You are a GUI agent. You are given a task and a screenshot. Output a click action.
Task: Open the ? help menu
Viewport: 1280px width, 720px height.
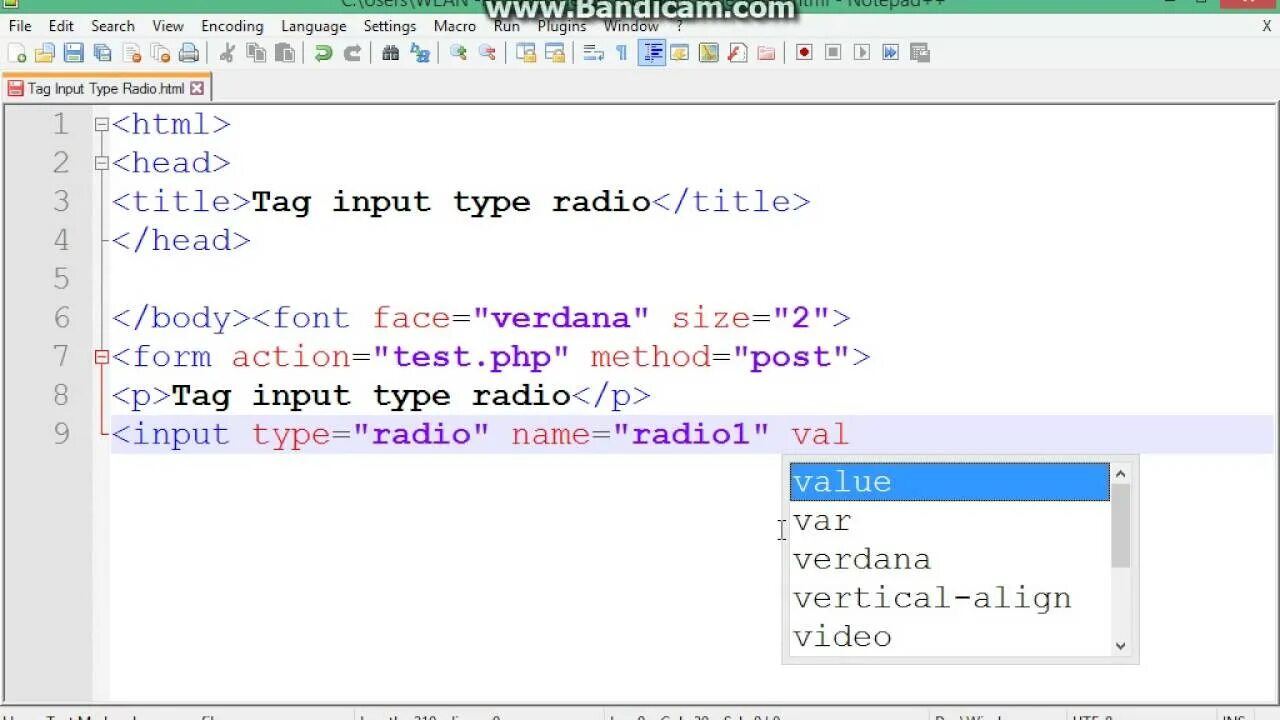[680, 26]
